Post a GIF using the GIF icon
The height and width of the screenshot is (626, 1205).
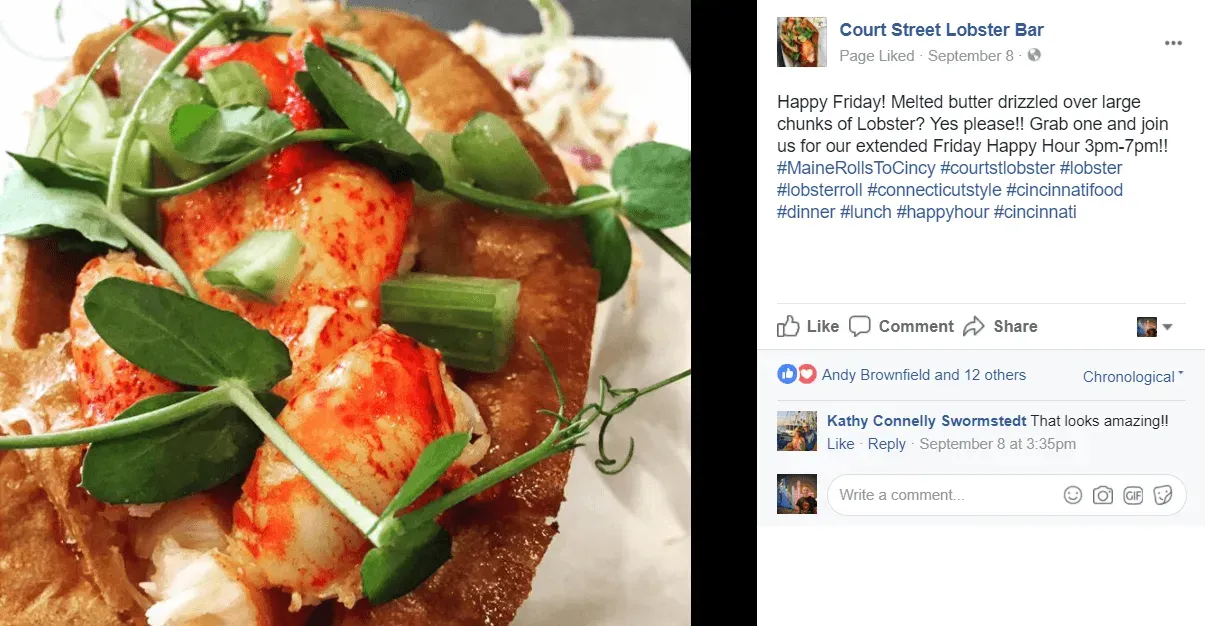(1133, 495)
